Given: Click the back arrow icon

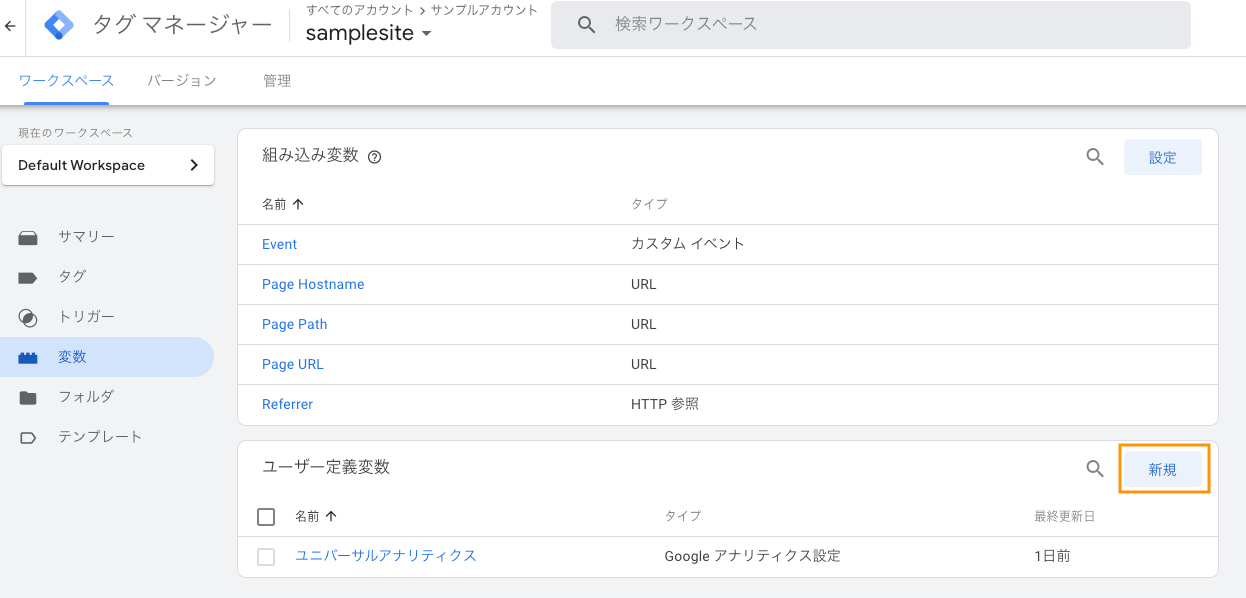Looking at the screenshot, I should 10,26.
